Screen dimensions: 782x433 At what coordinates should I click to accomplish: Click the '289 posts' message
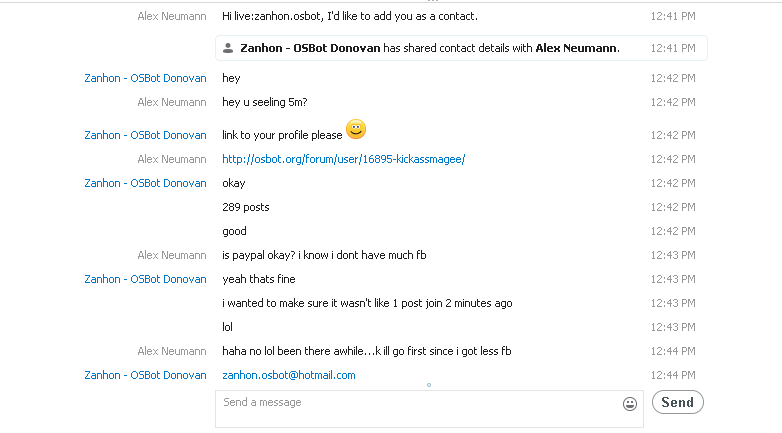[246, 207]
